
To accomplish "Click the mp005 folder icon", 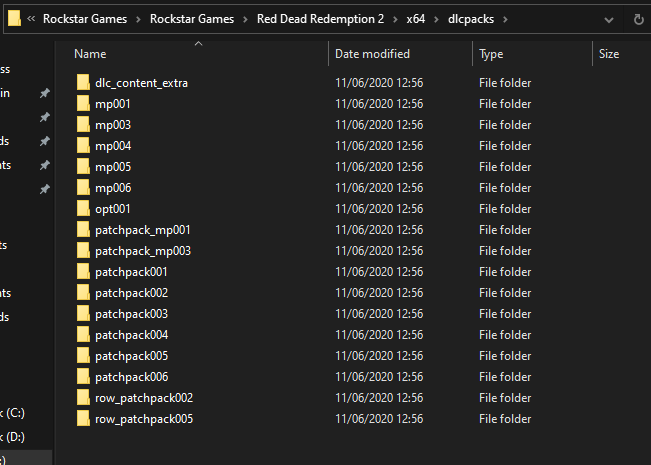I will coord(83,166).
